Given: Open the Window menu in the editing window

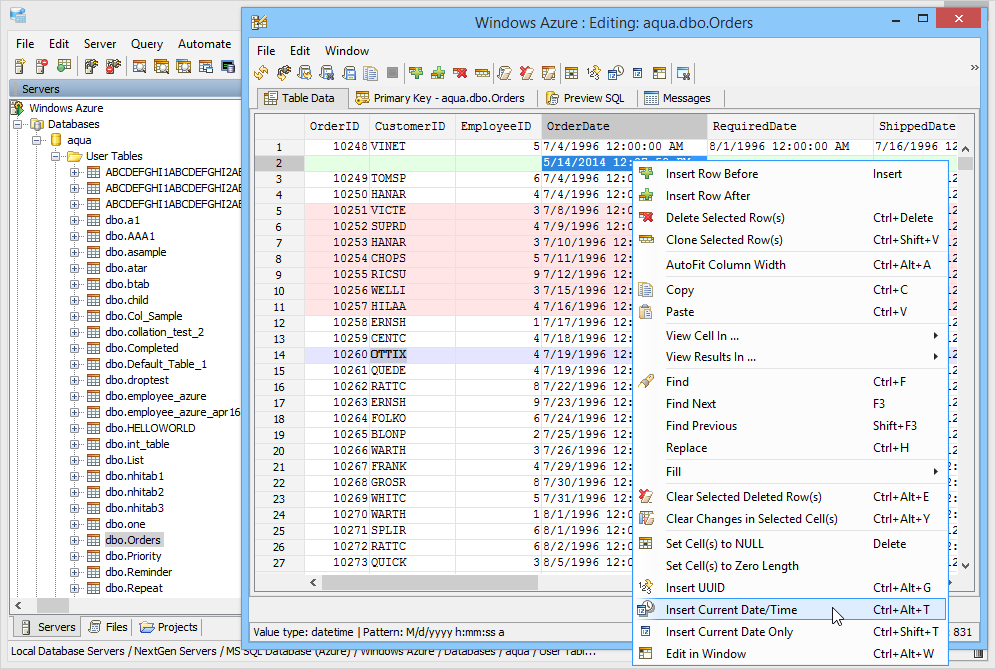Looking at the screenshot, I should click(x=347, y=51).
